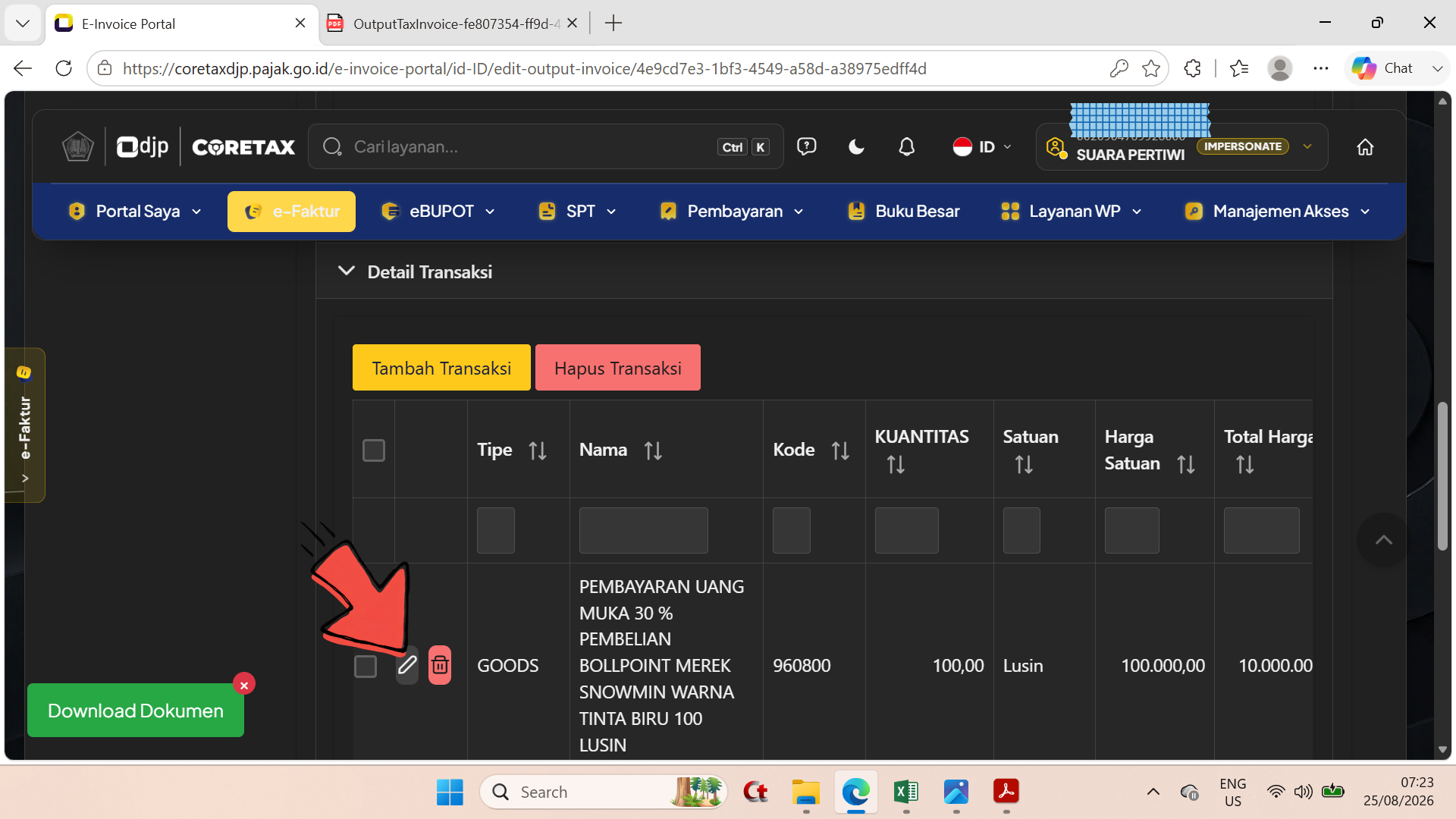Click the page vertical scrollbar thumb
The height and width of the screenshot is (819, 1456).
coord(1442,475)
